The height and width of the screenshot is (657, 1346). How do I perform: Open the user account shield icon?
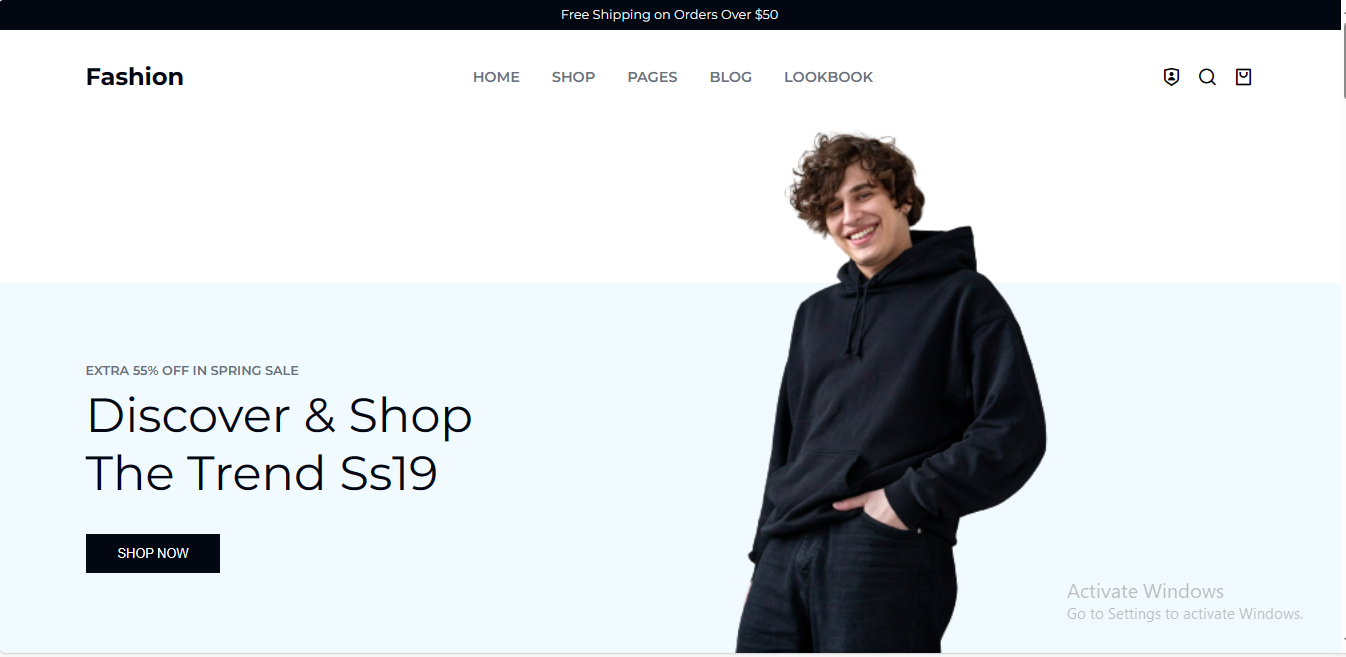pos(1171,77)
